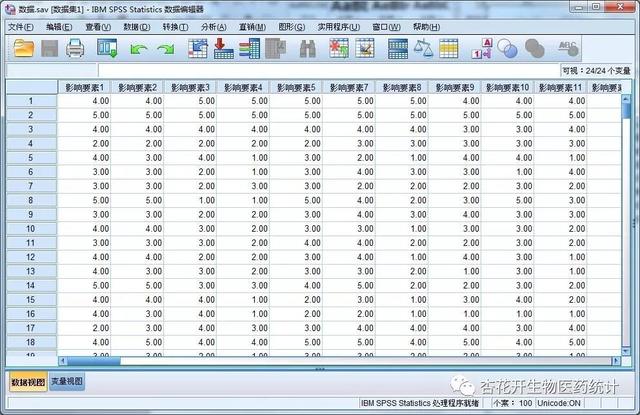Screen dimensions: 640x415
Task: Open Find with the binoculars icon
Action: (308, 49)
